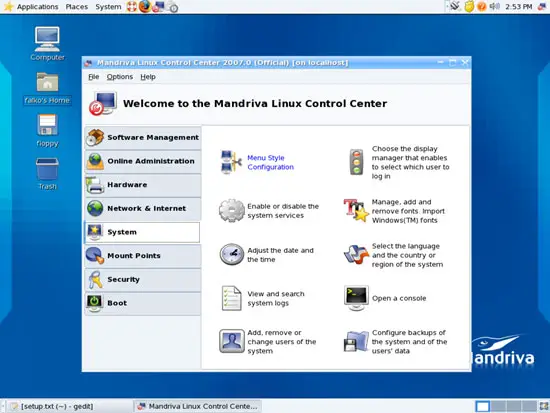Click the "Open a console" text
The width and height of the screenshot is (550, 413).
pos(399,299)
